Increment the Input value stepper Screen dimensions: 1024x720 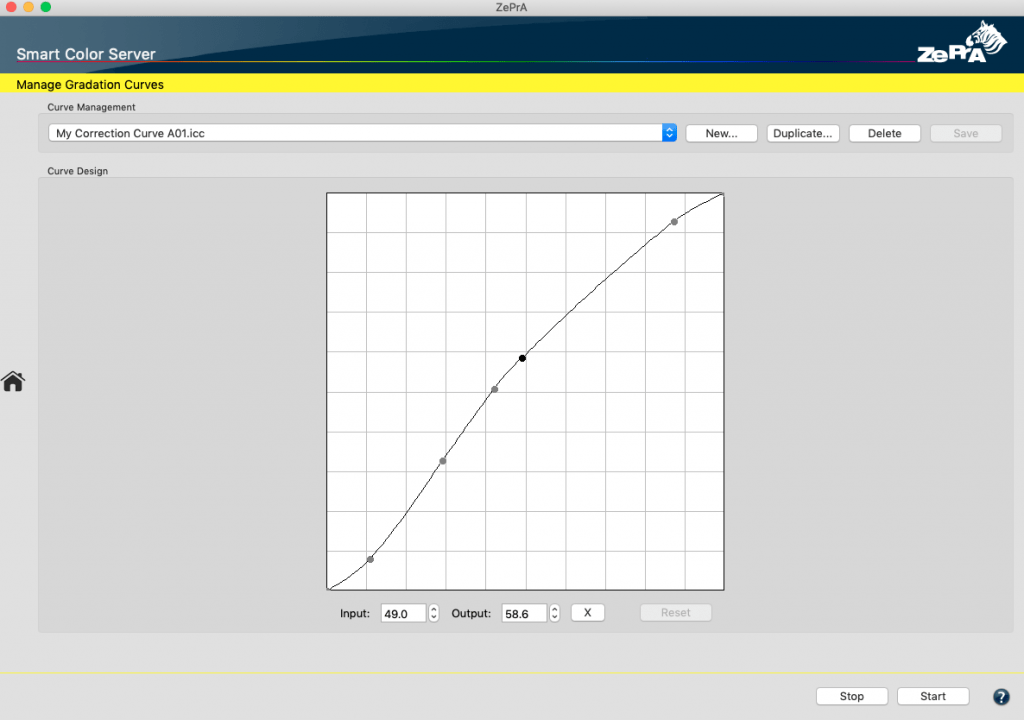[x=432, y=608]
